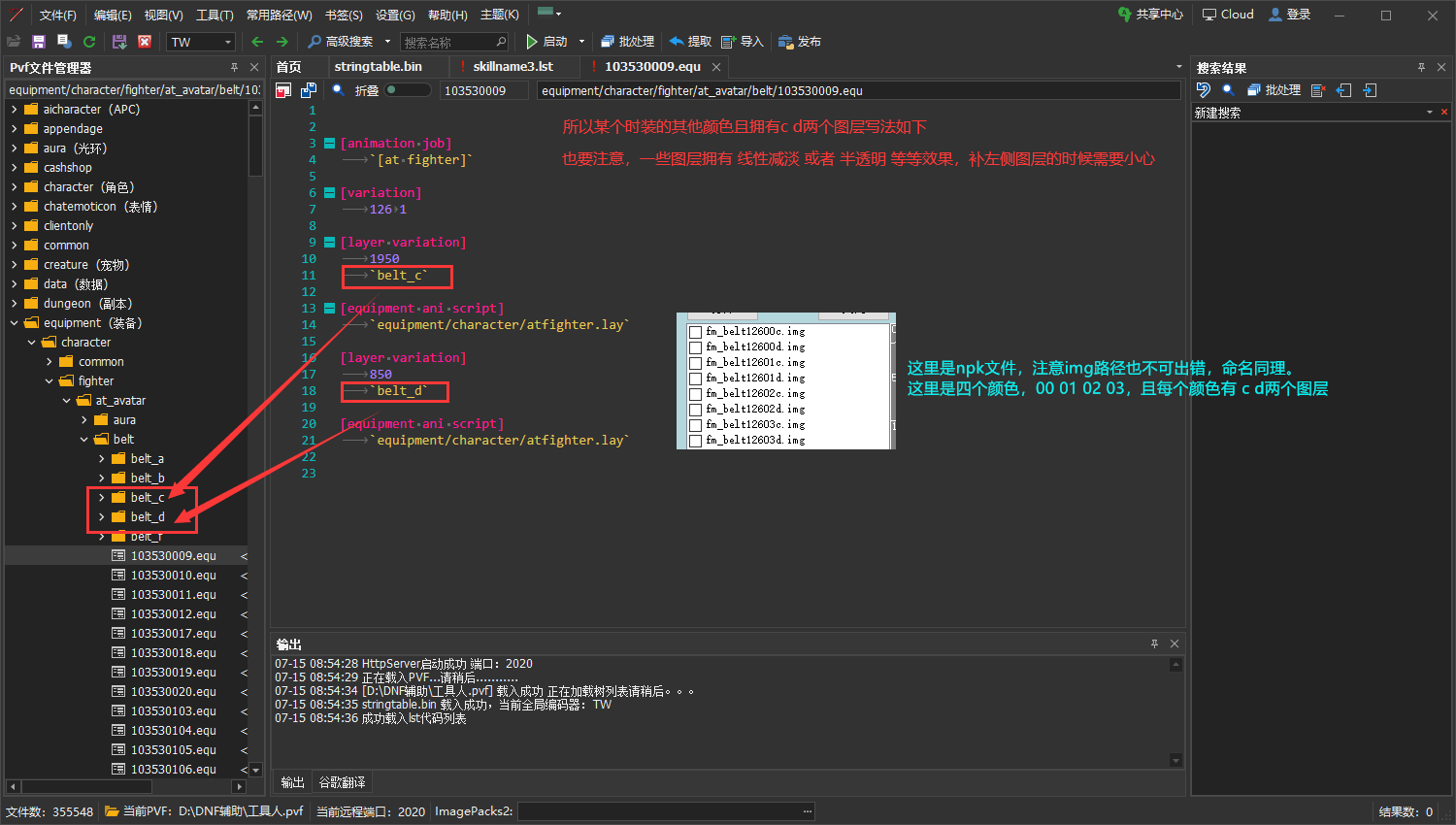Click the red X delete icon in toolbar
This screenshot has height=825, width=1456.
tap(145, 42)
